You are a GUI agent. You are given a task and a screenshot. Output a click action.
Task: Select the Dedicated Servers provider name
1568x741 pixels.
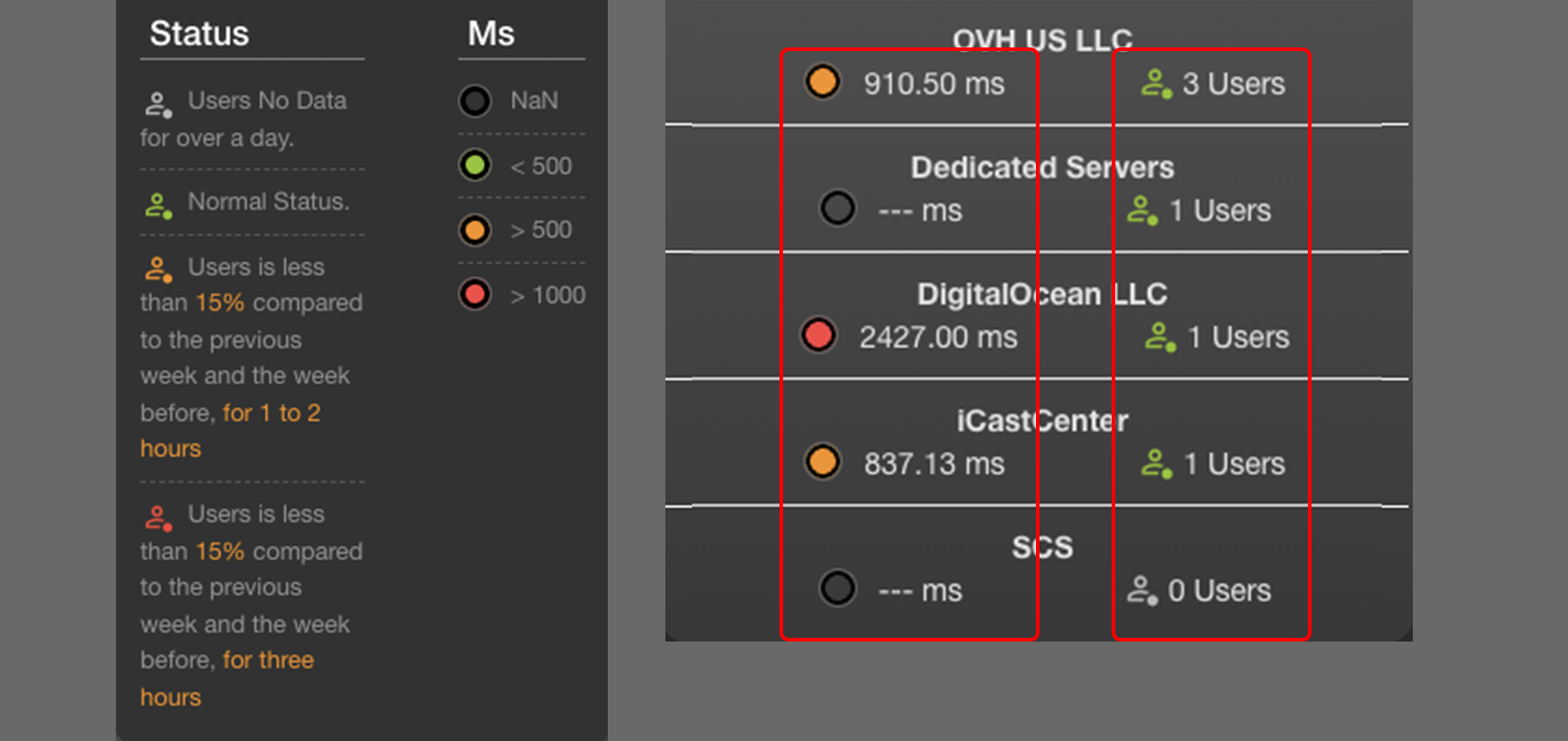pos(1042,167)
